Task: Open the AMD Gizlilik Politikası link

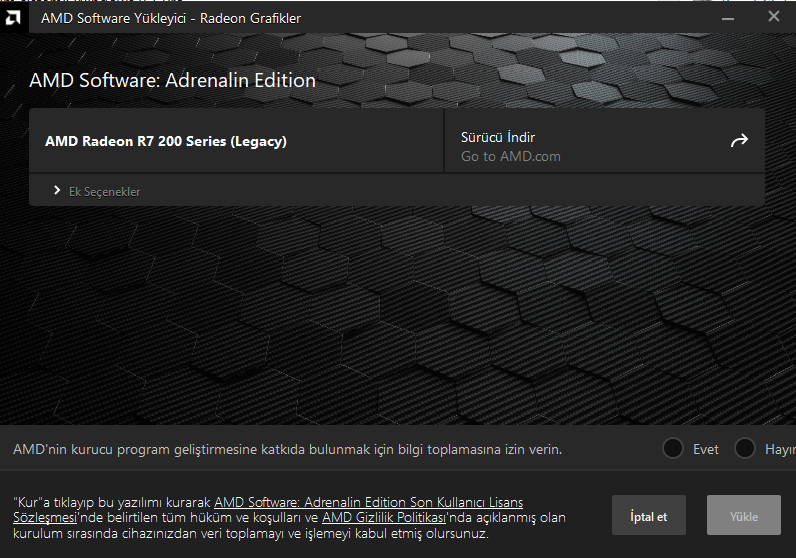Action: tap(384, 517)
